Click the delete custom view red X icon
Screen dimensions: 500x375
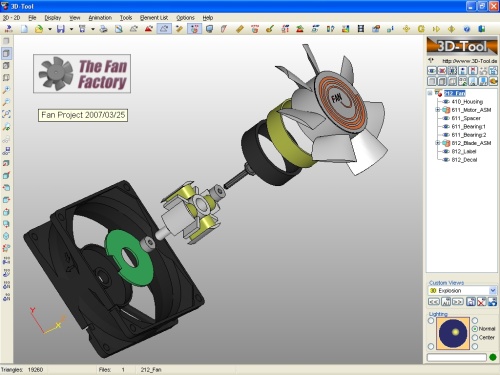[481, 302]
